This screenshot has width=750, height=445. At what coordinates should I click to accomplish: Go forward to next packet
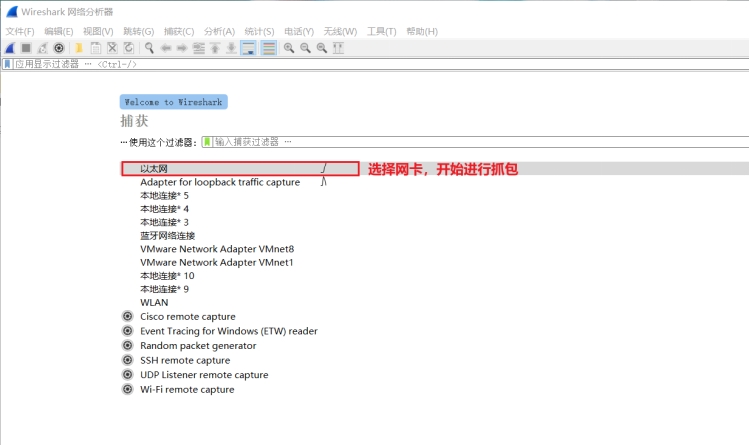click(x=182, y=48)
